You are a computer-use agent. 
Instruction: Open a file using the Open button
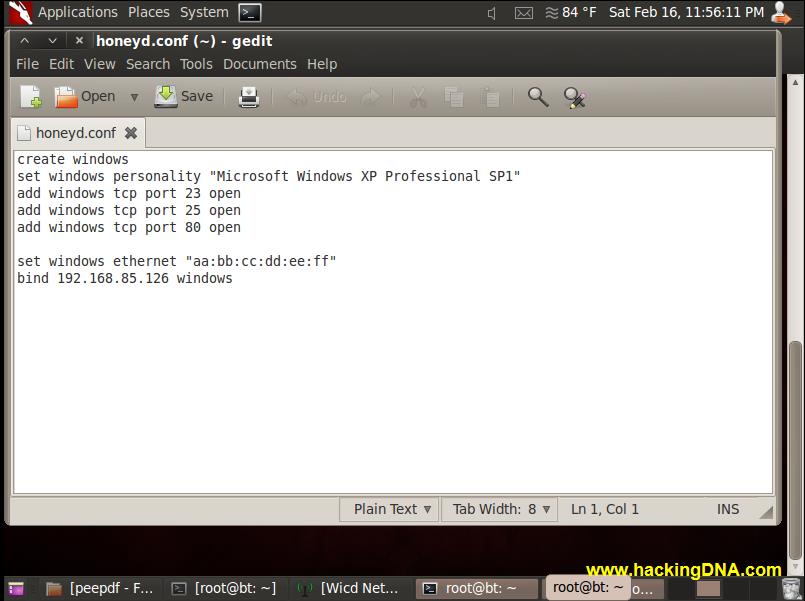point(85,96)
